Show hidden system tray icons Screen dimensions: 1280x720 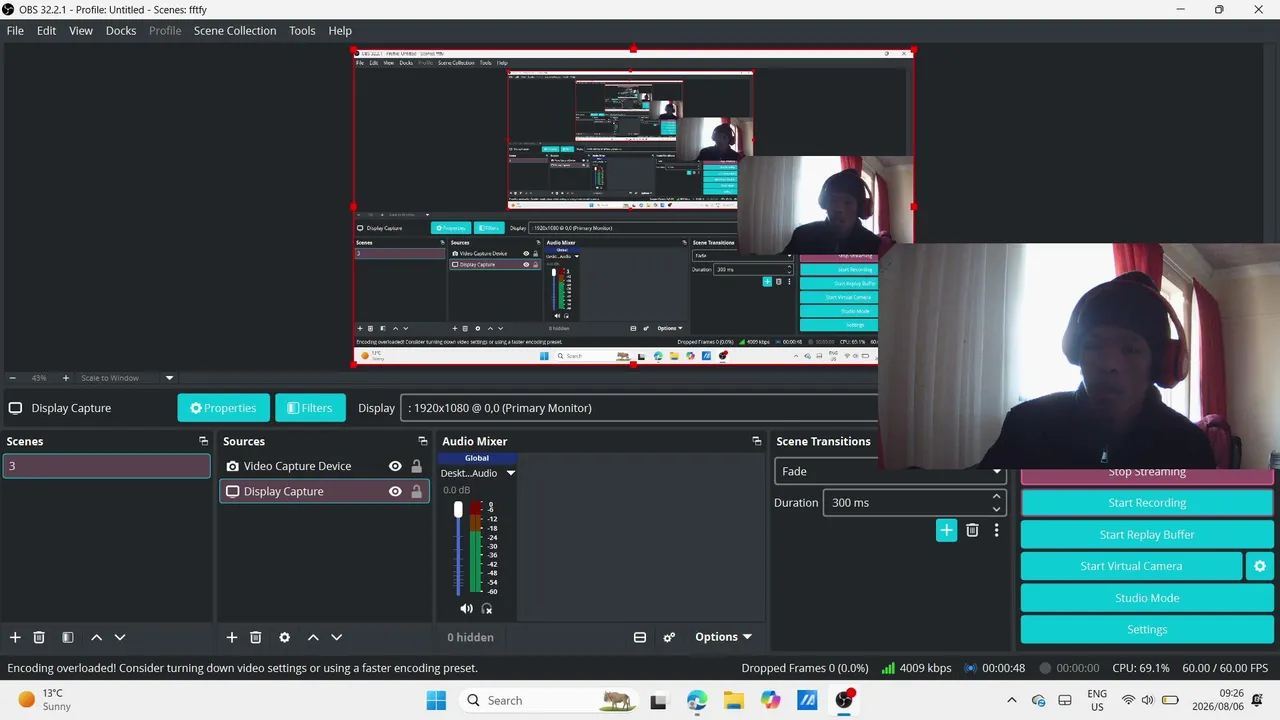1012,700
